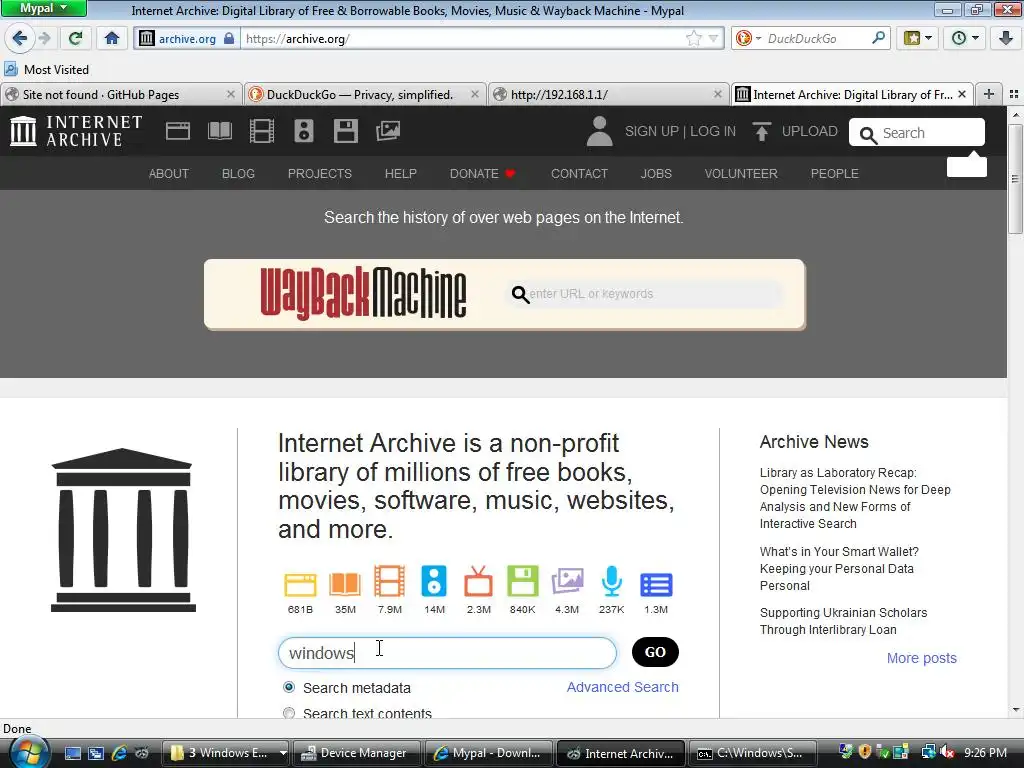Open the history clock toolbar dropdown
This screenshot has height=768, width=1024.
pos(965,39)
